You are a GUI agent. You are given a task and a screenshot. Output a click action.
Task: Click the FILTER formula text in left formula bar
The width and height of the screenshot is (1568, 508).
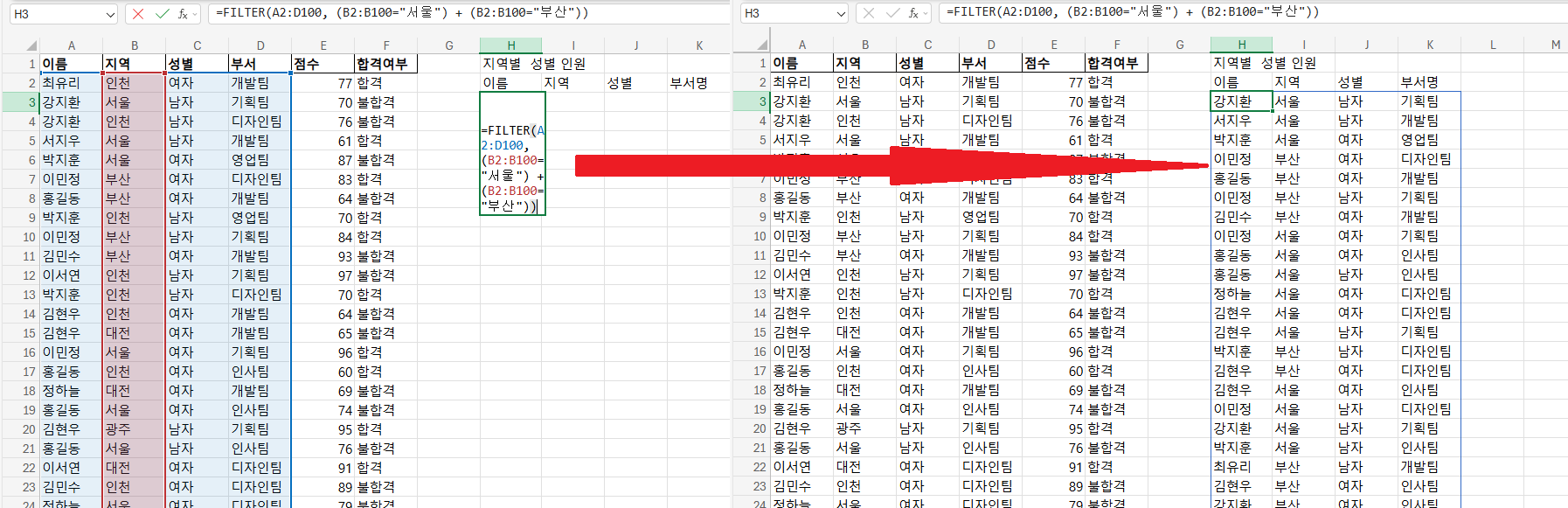[402, 13]
